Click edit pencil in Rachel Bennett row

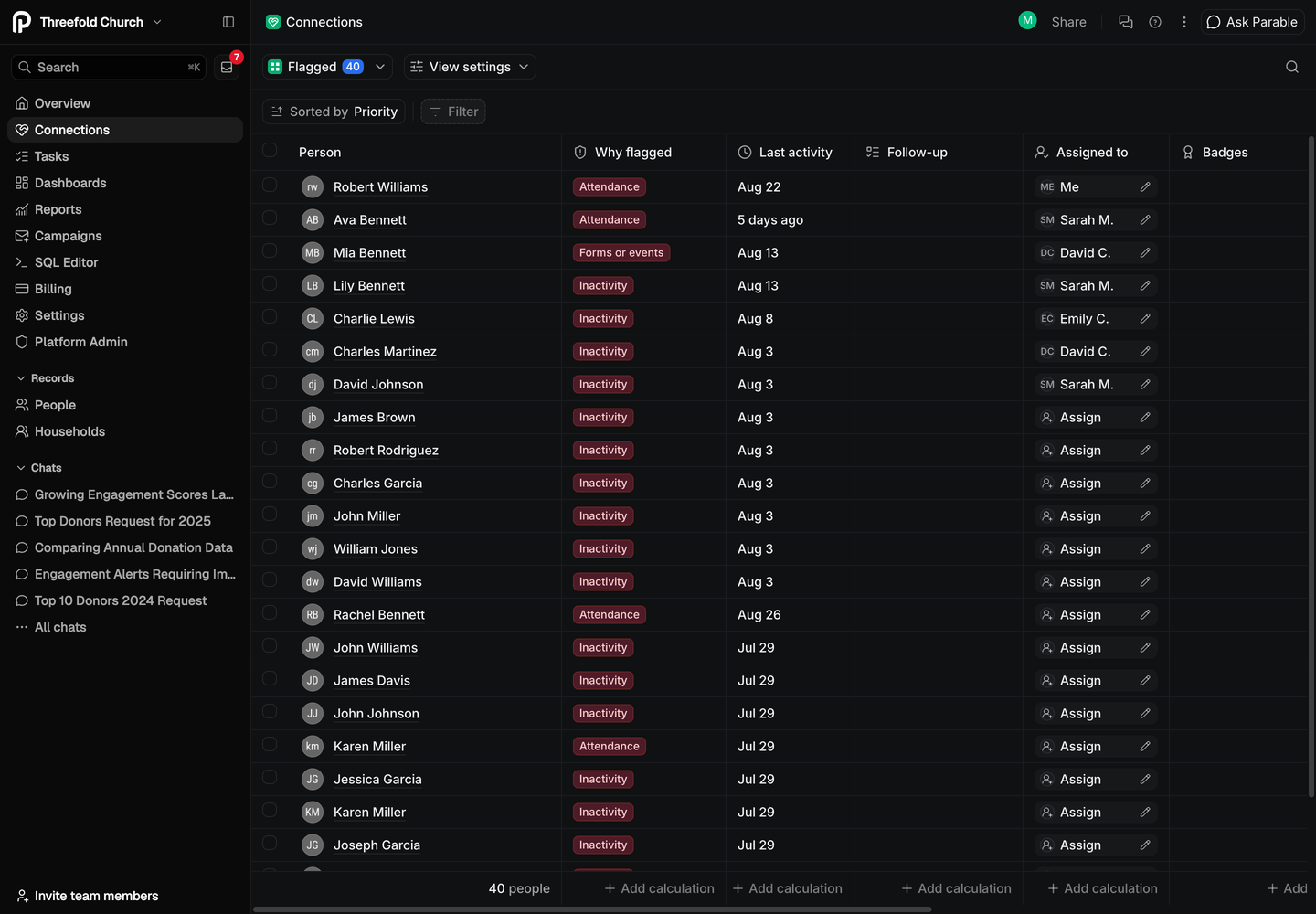(1145, 614)
